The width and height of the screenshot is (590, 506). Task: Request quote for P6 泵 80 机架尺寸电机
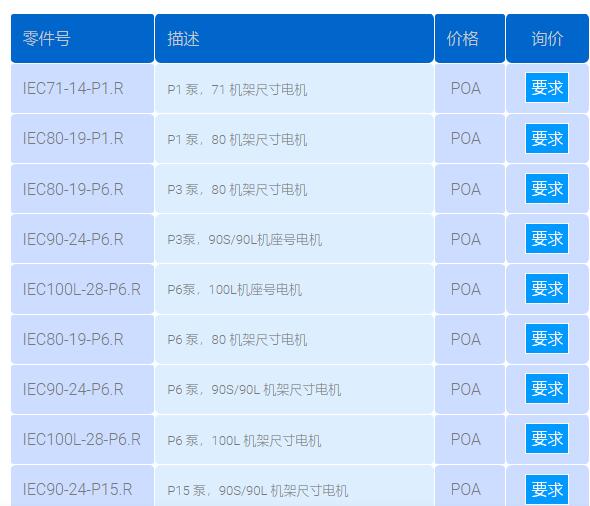tap(547, 339)
